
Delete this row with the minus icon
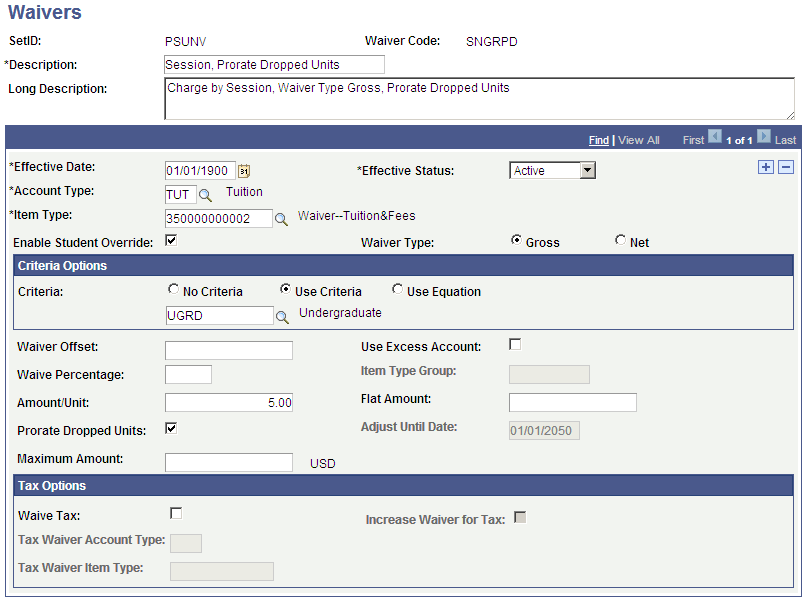(x=786, y=167)
